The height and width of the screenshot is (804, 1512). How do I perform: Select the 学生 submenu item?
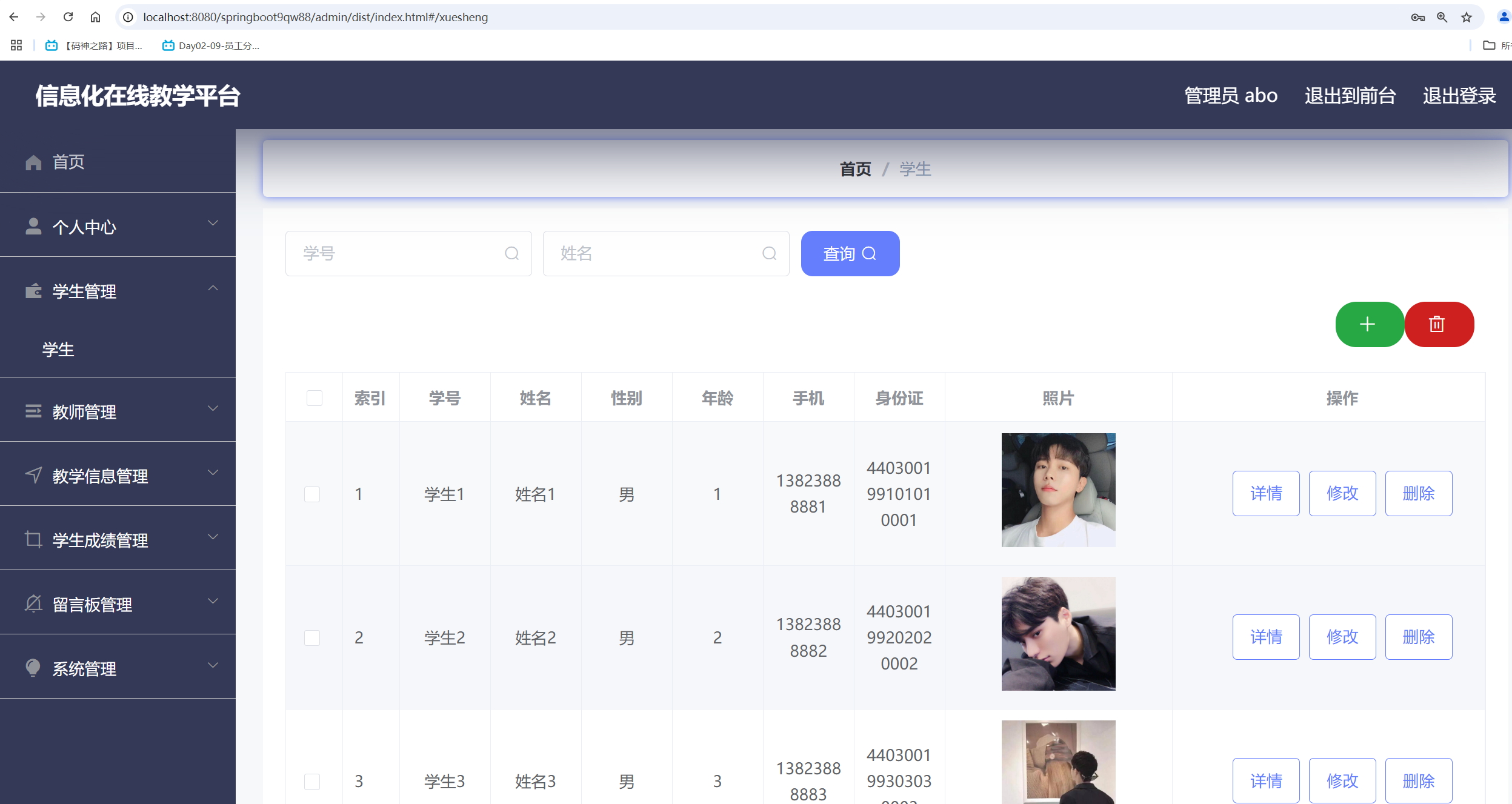tap(58, 350)
